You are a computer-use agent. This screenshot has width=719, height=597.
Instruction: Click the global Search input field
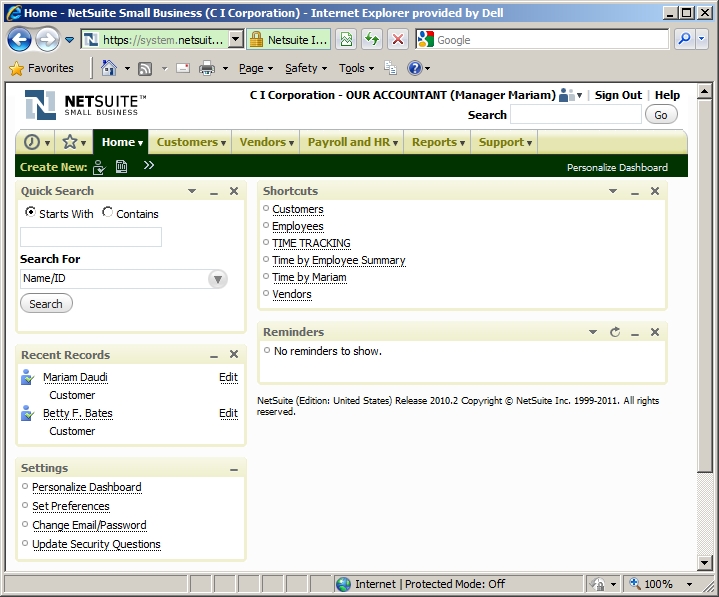pyautogui.click(x=576, y=115)
